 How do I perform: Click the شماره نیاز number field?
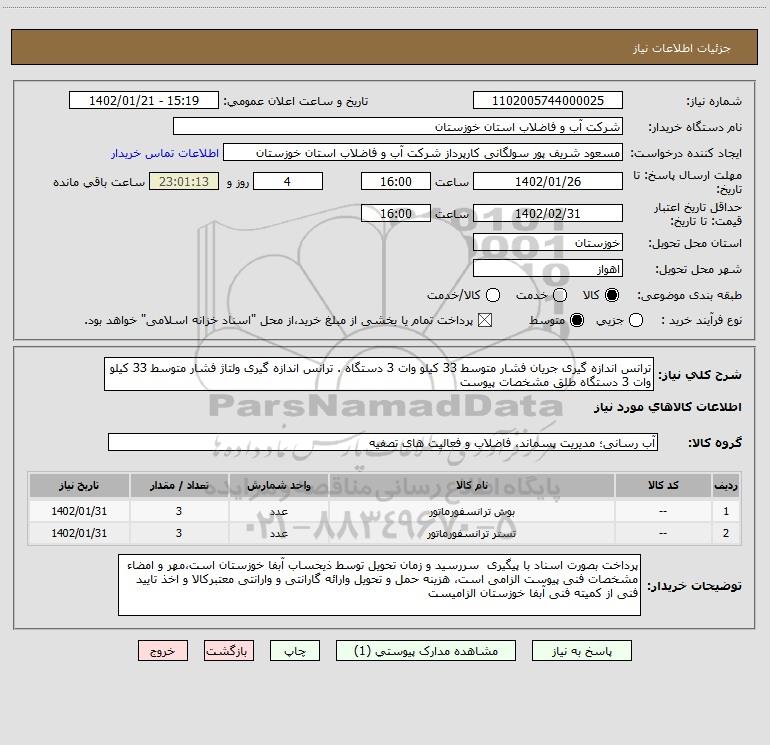pos(548,101)
